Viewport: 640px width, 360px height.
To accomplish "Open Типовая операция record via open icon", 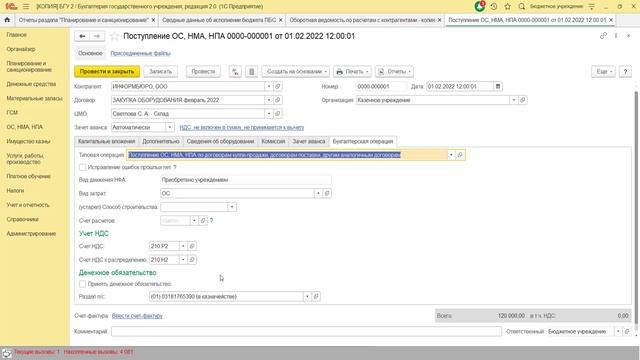I will pyautogui.click(x=460, y=155).
